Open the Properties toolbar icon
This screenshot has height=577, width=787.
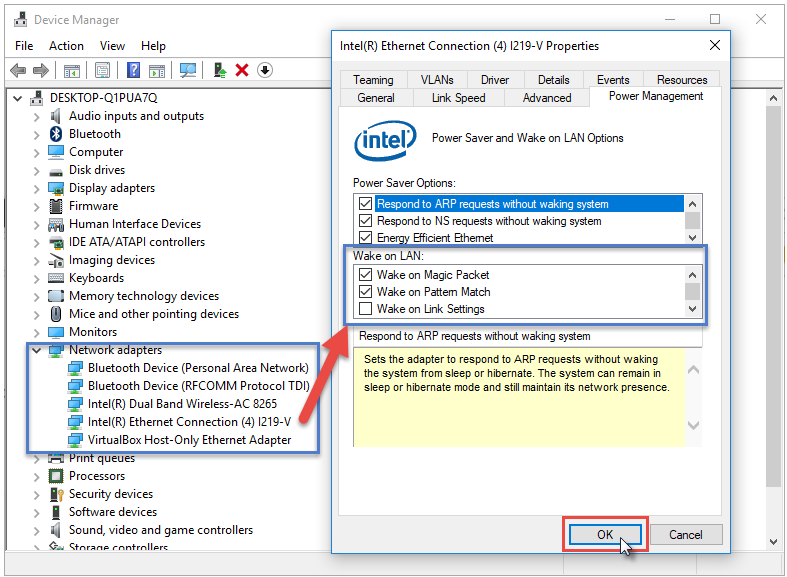(102, 70)
